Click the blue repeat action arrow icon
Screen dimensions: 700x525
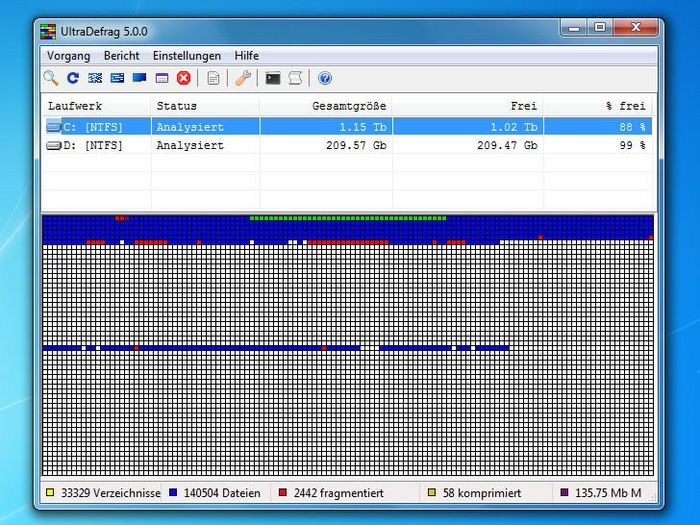tap(73, 78)
